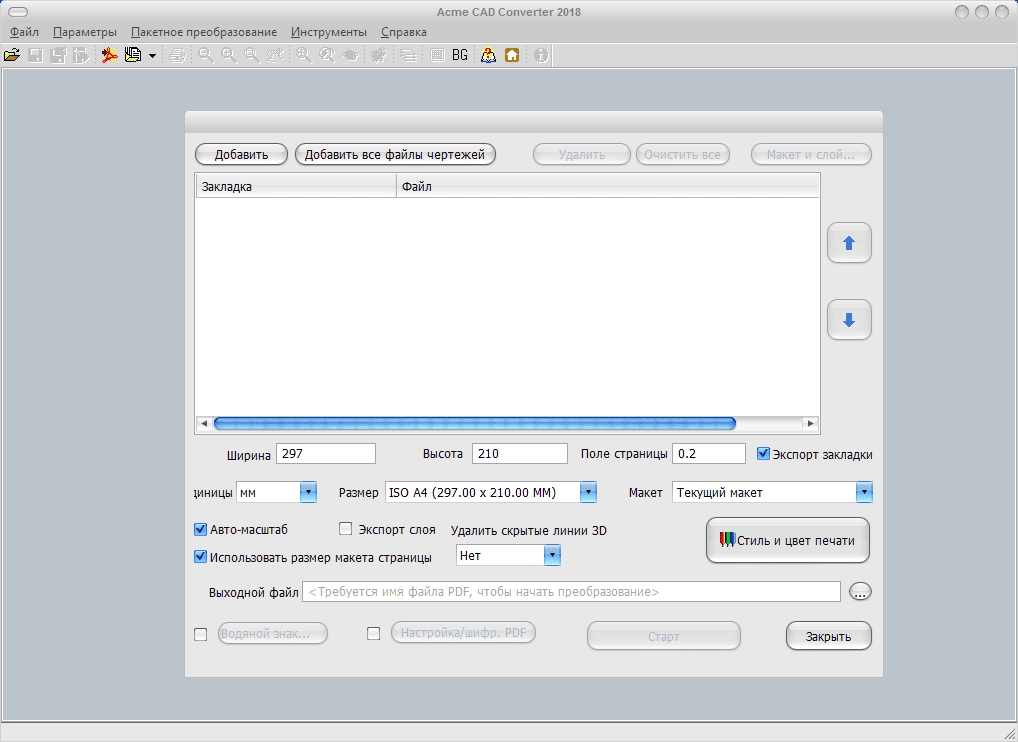
Task: Click the Очистить все button
Action: (x=682, y=155)
